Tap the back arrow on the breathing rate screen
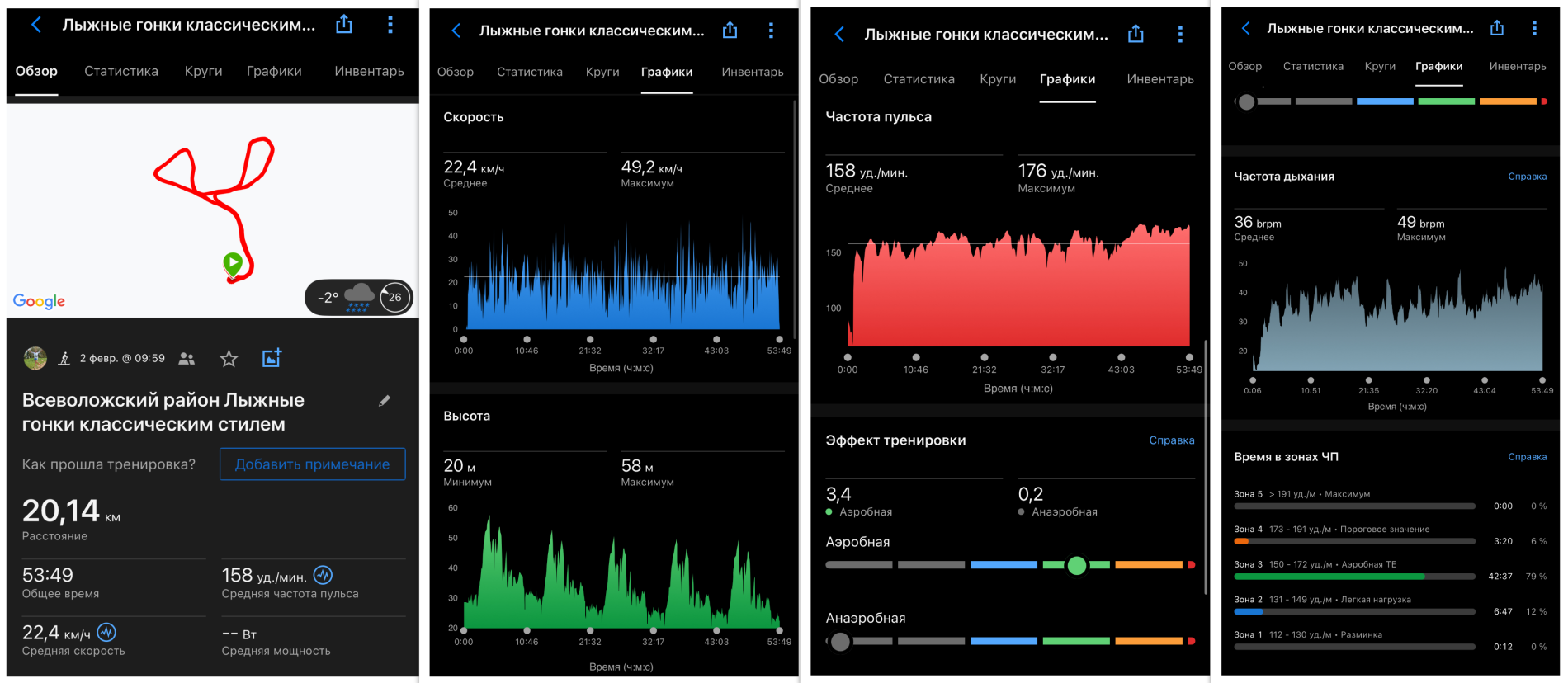This screenshot has width=1568, height=683. (x=1245, y=28)
